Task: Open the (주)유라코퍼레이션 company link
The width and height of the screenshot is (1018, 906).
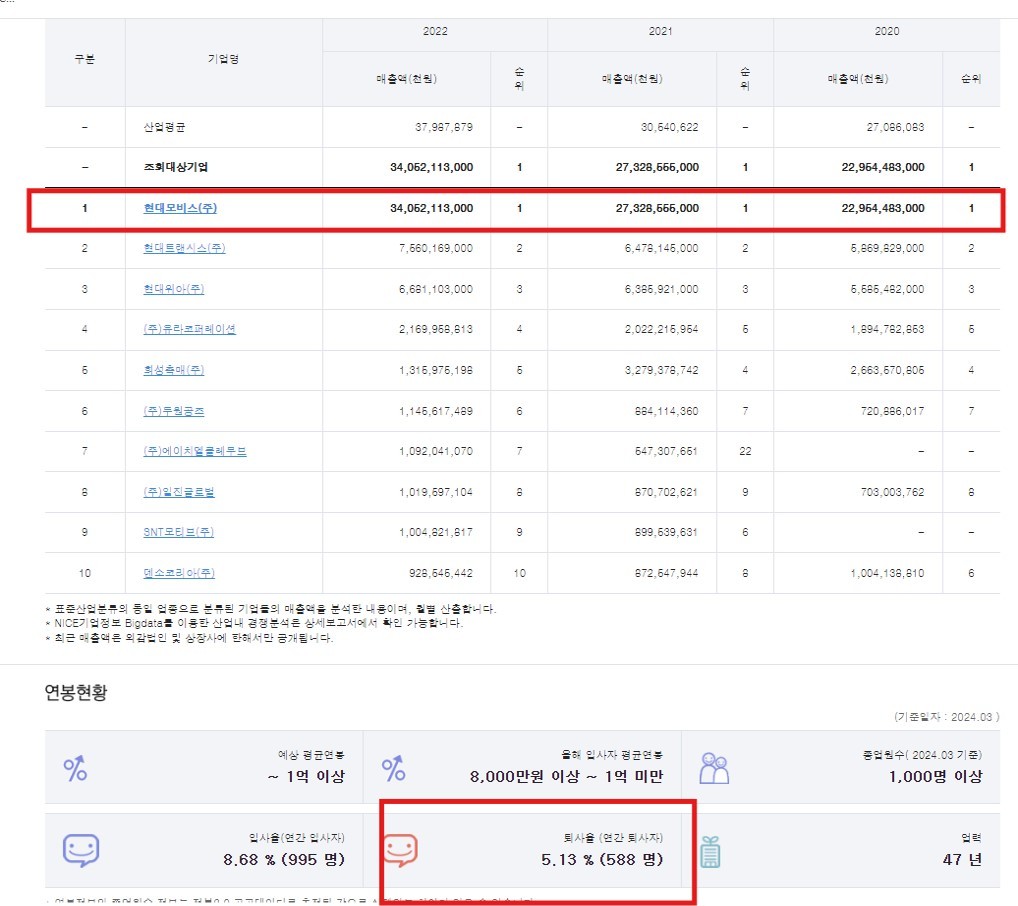Action: click(190, 329)
